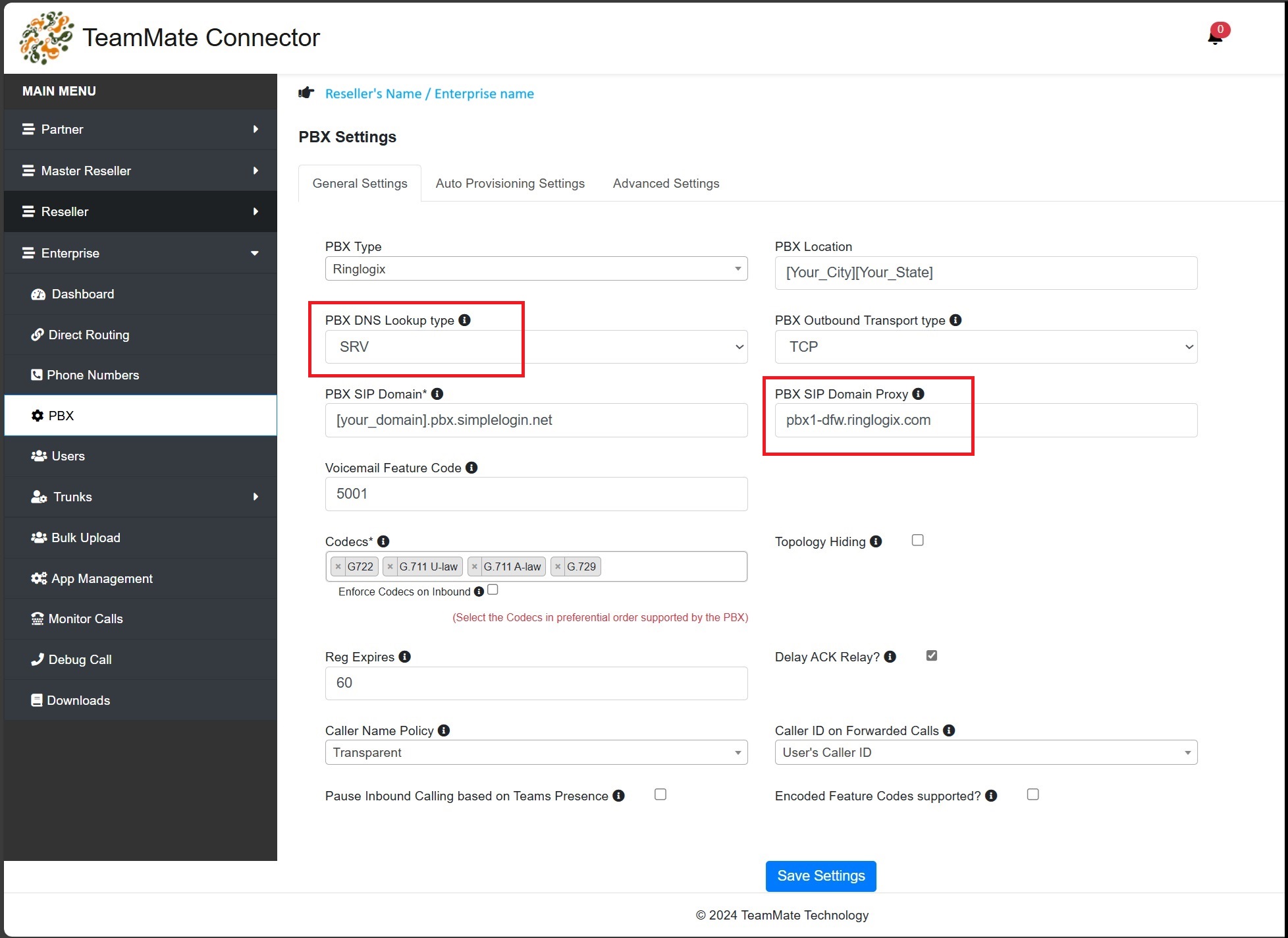Switch to General Settings tab
Viewport: 1288px width, 938px height.
tap(360, 183)
